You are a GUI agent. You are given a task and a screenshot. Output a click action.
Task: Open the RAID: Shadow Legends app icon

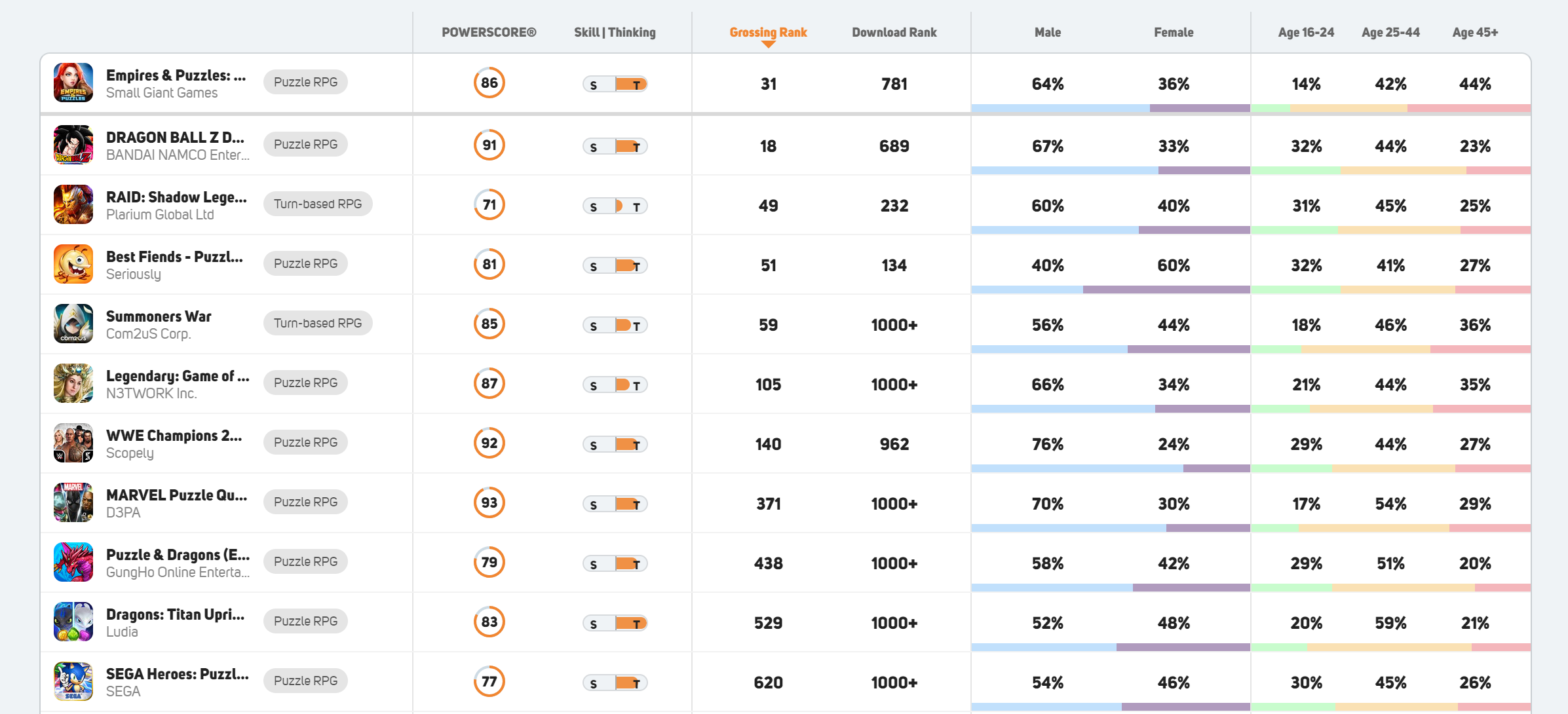[73, 204]
